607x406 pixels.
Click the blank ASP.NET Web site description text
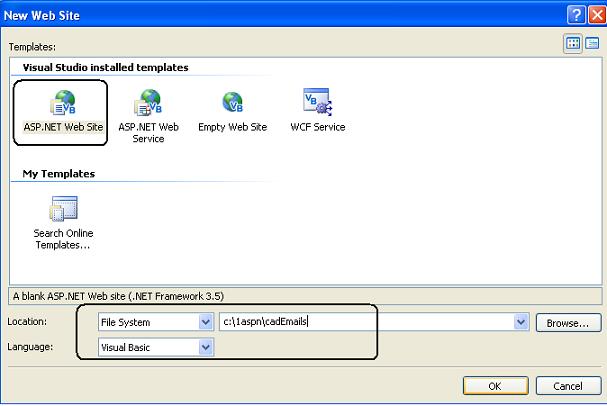[118, 296]
